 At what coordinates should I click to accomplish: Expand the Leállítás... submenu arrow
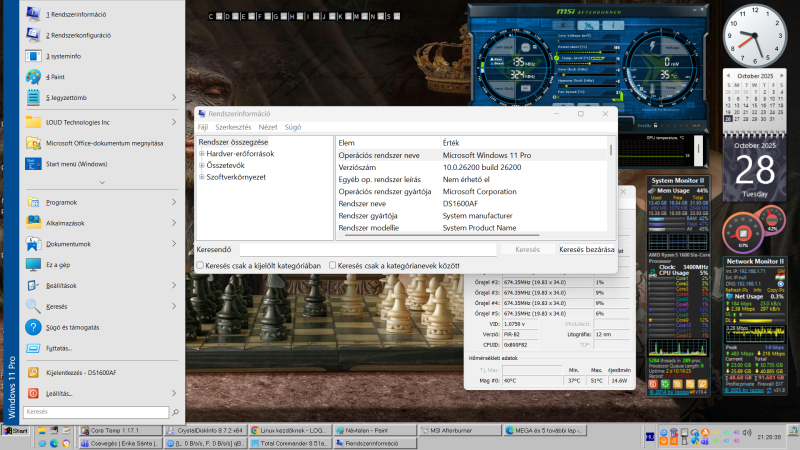coord(174,393)
